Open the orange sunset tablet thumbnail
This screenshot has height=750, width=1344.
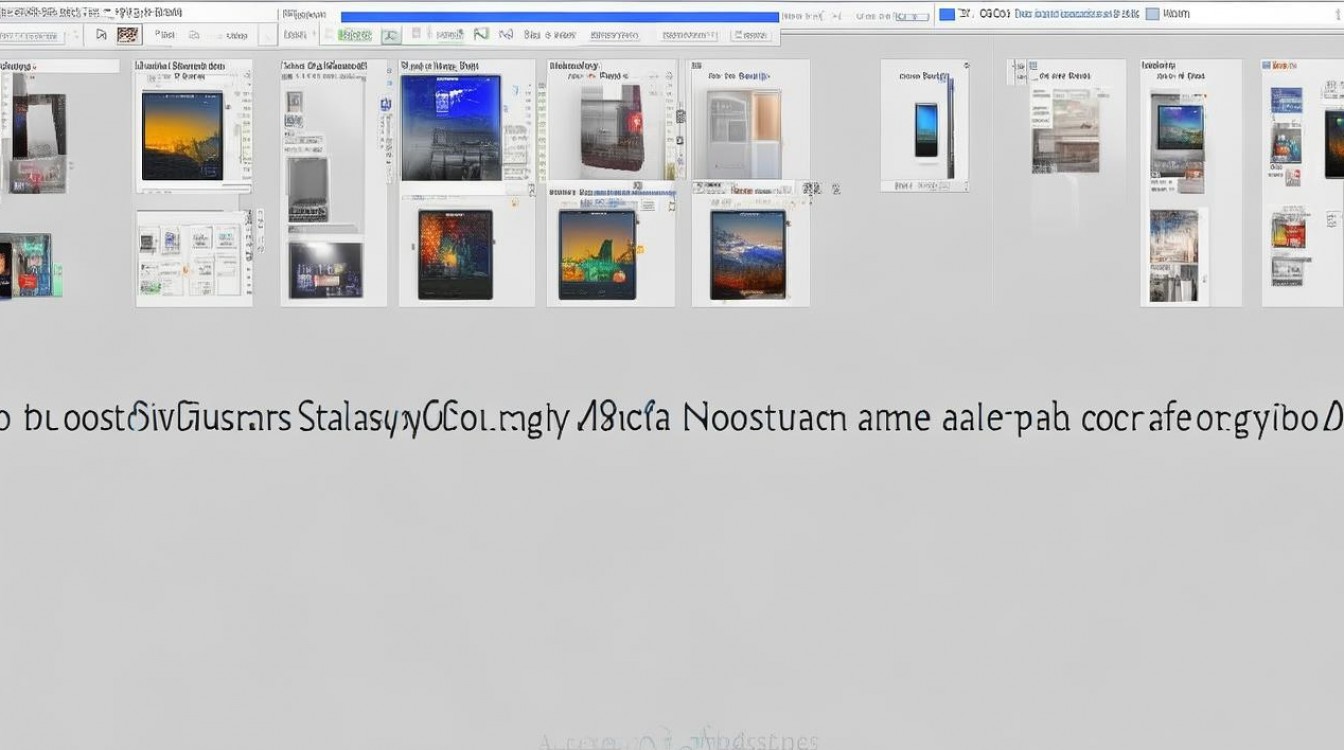pos(181,136)
